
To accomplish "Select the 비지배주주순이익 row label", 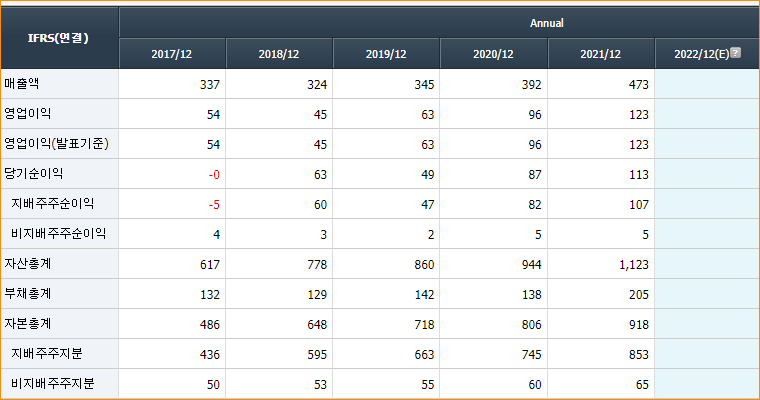I will (x=58, y=234).
